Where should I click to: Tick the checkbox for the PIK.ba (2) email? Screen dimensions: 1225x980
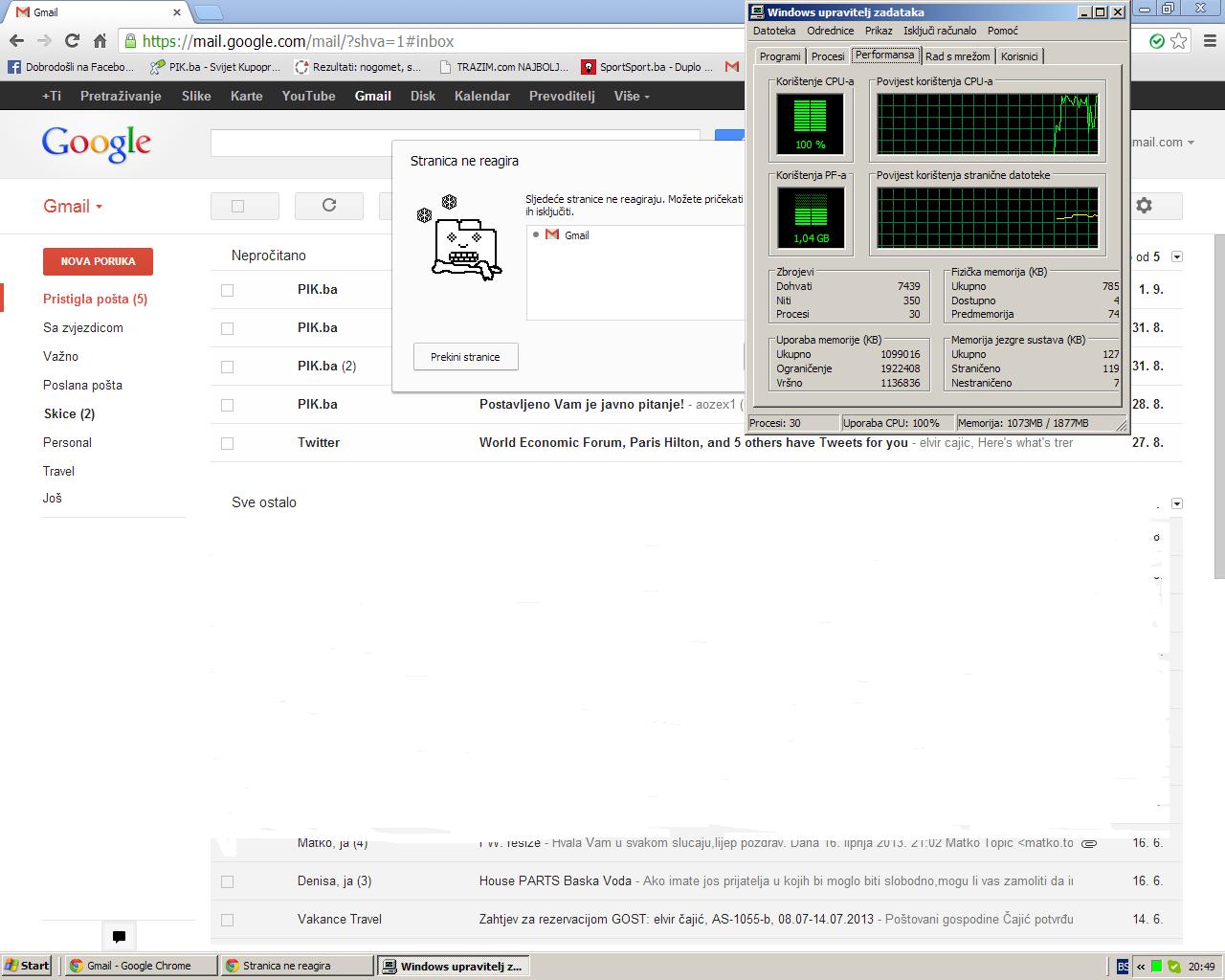[228, 367]
